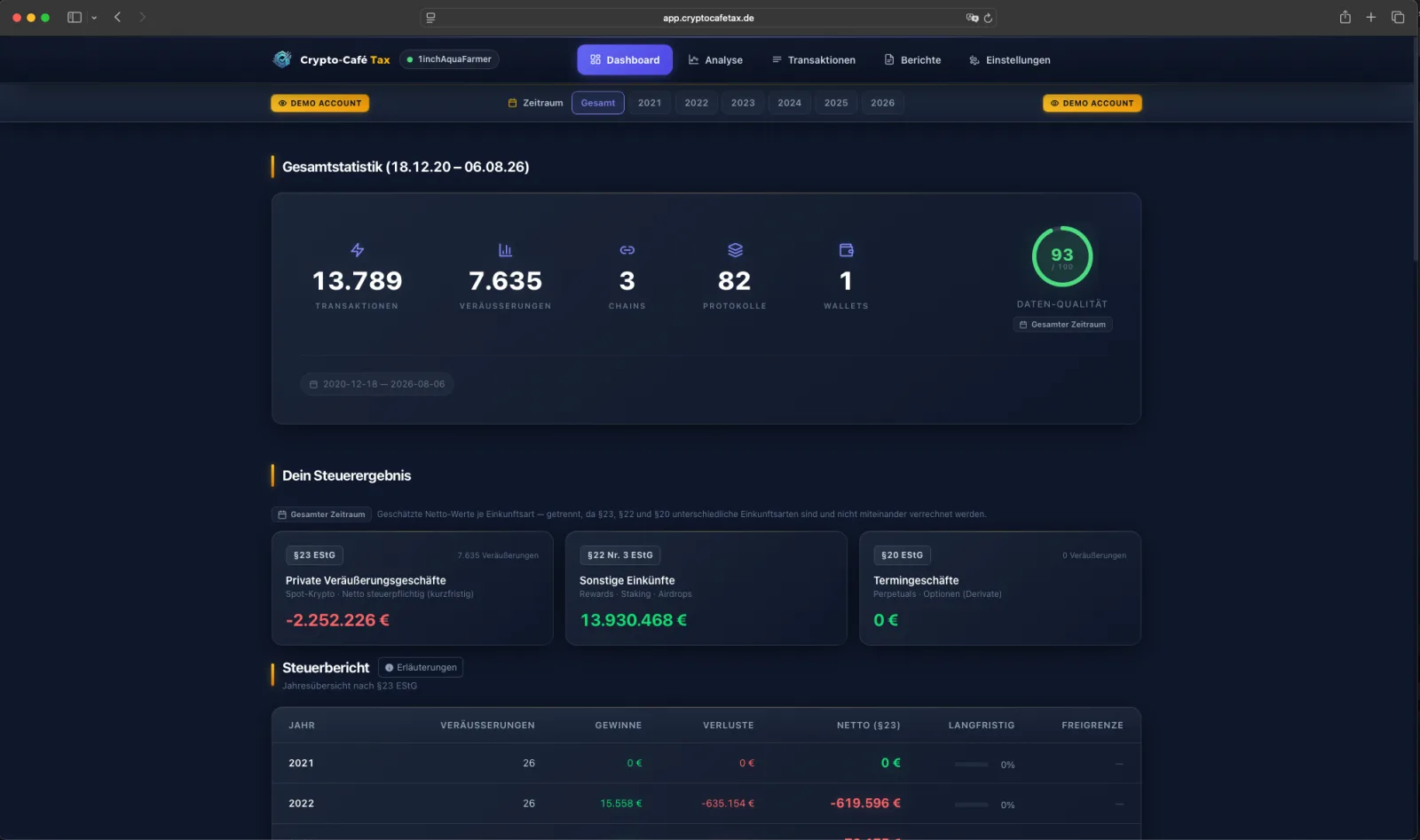Screen dimensions: 1420x840
Task: Open the Dashboard tab
Action: pos(625,59)
